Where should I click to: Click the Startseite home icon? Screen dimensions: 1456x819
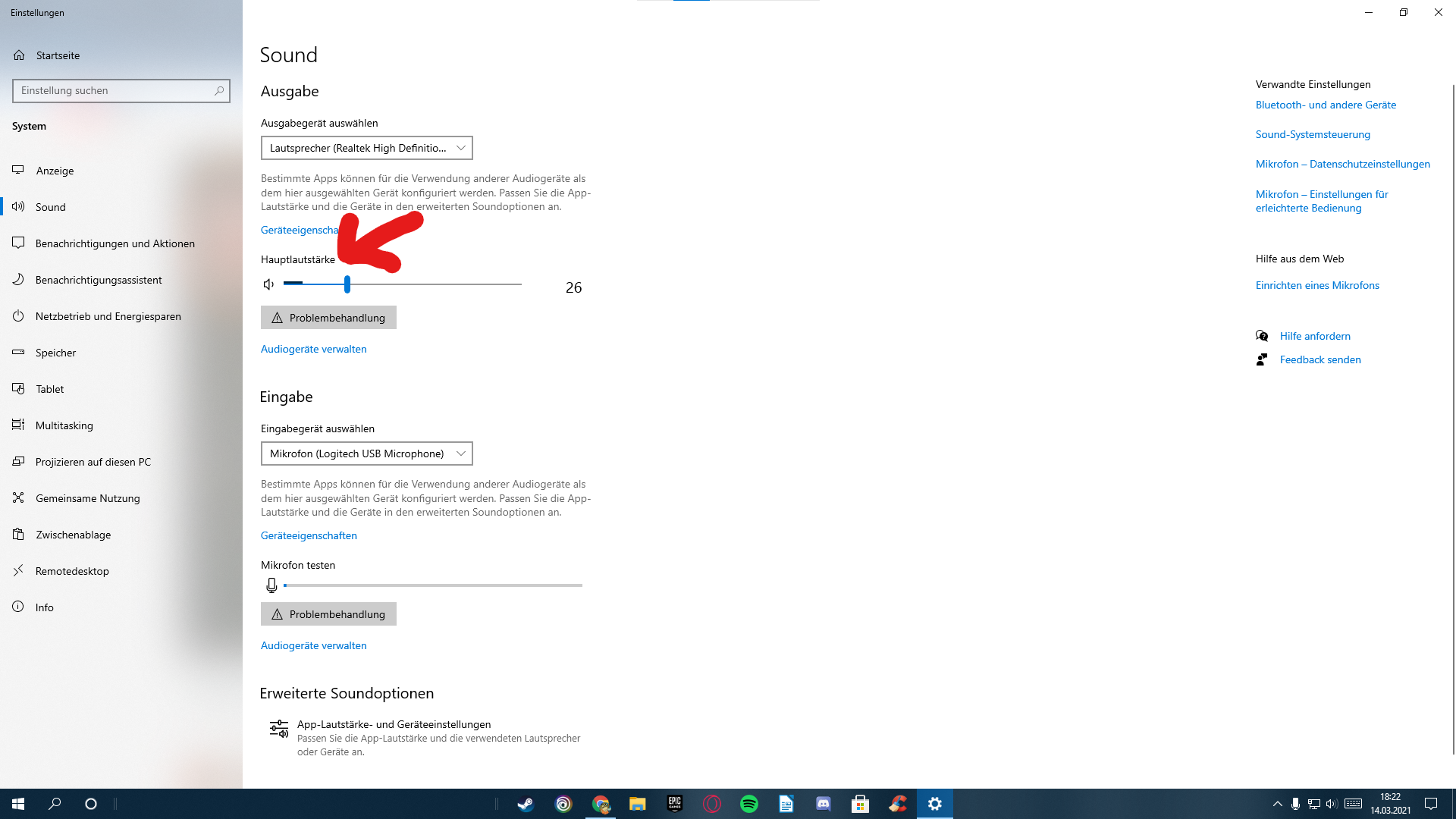point(19,55)
